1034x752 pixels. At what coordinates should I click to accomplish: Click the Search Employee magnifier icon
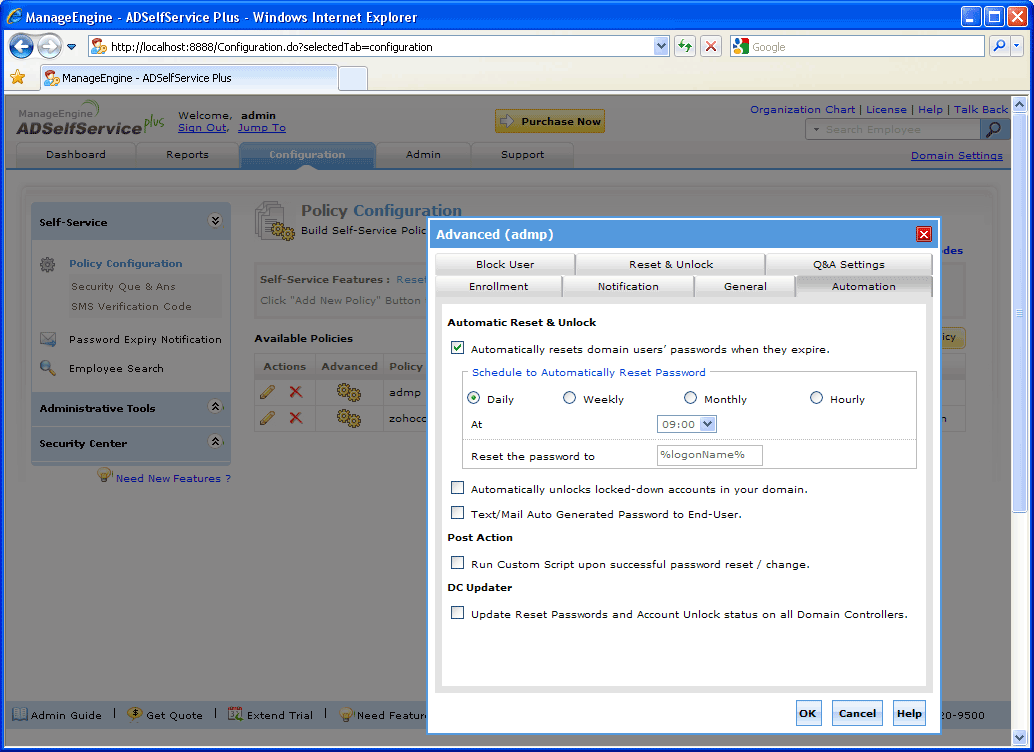(x=994, y=129)
